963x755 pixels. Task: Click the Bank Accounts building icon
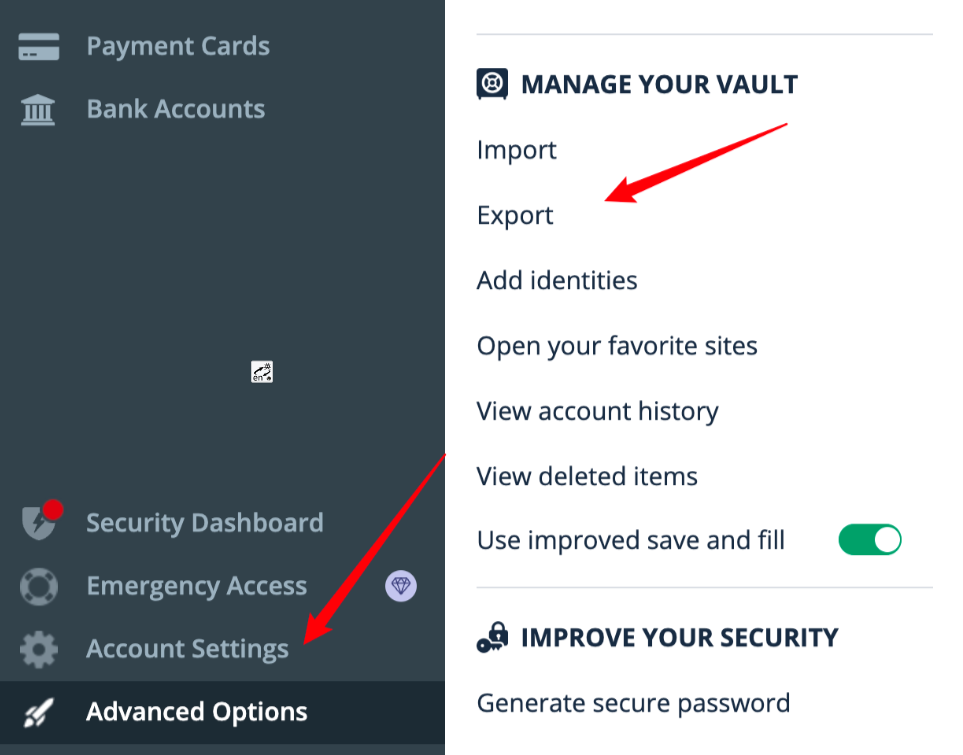click(38, 110)
